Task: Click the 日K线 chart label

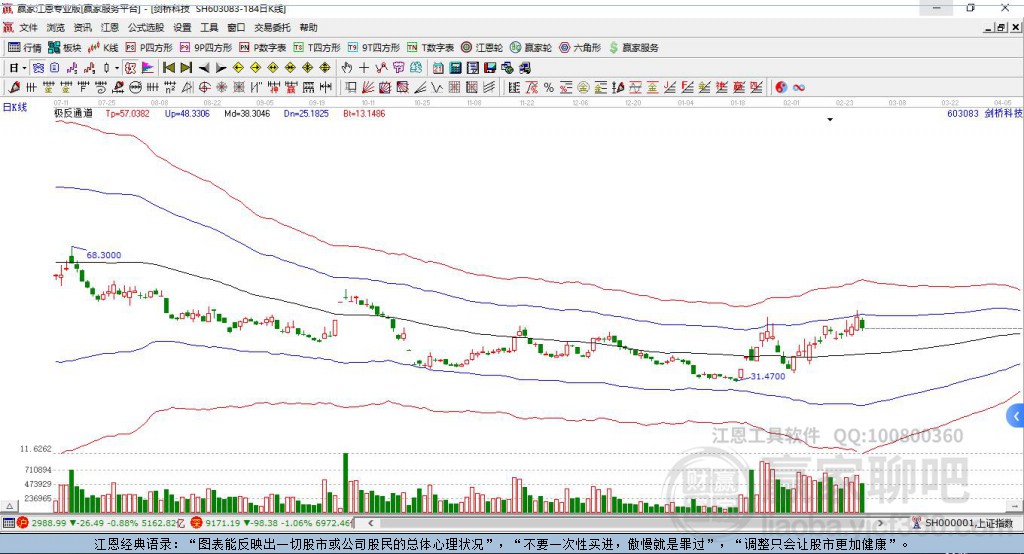Action: (x=15, y=107)
